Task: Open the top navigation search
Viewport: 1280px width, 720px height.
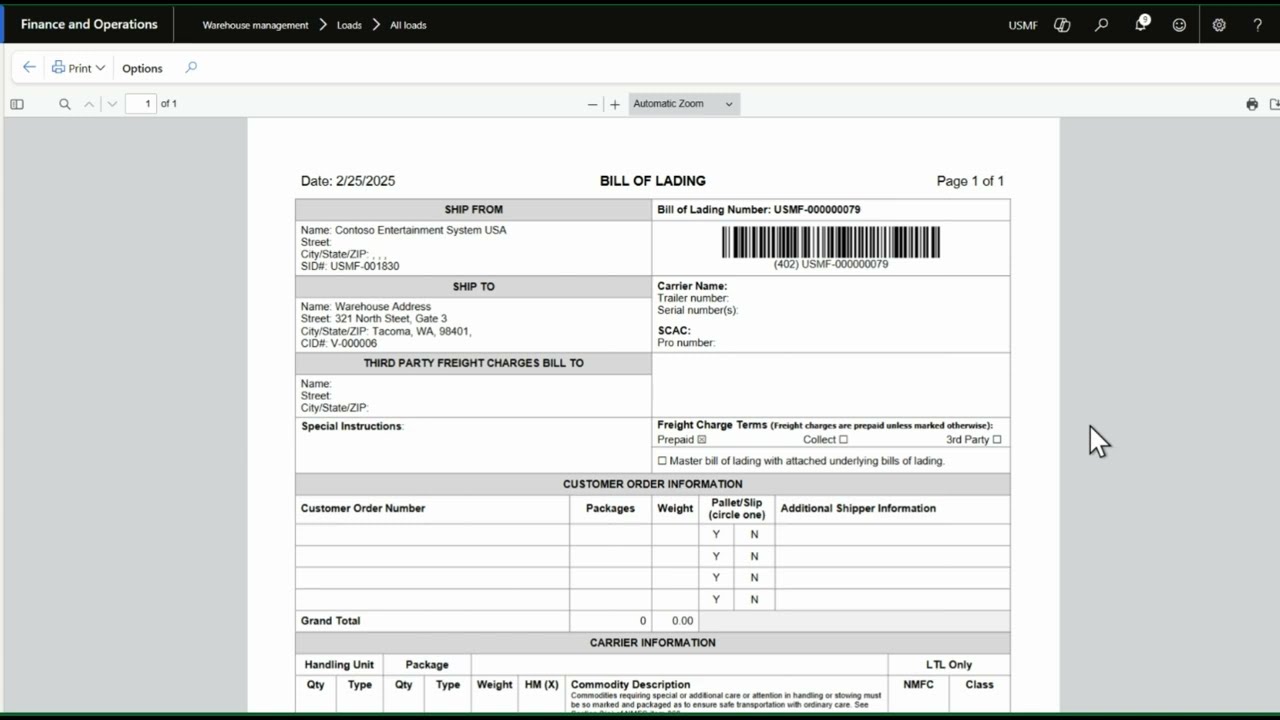Action: (x=1101, y=25)
